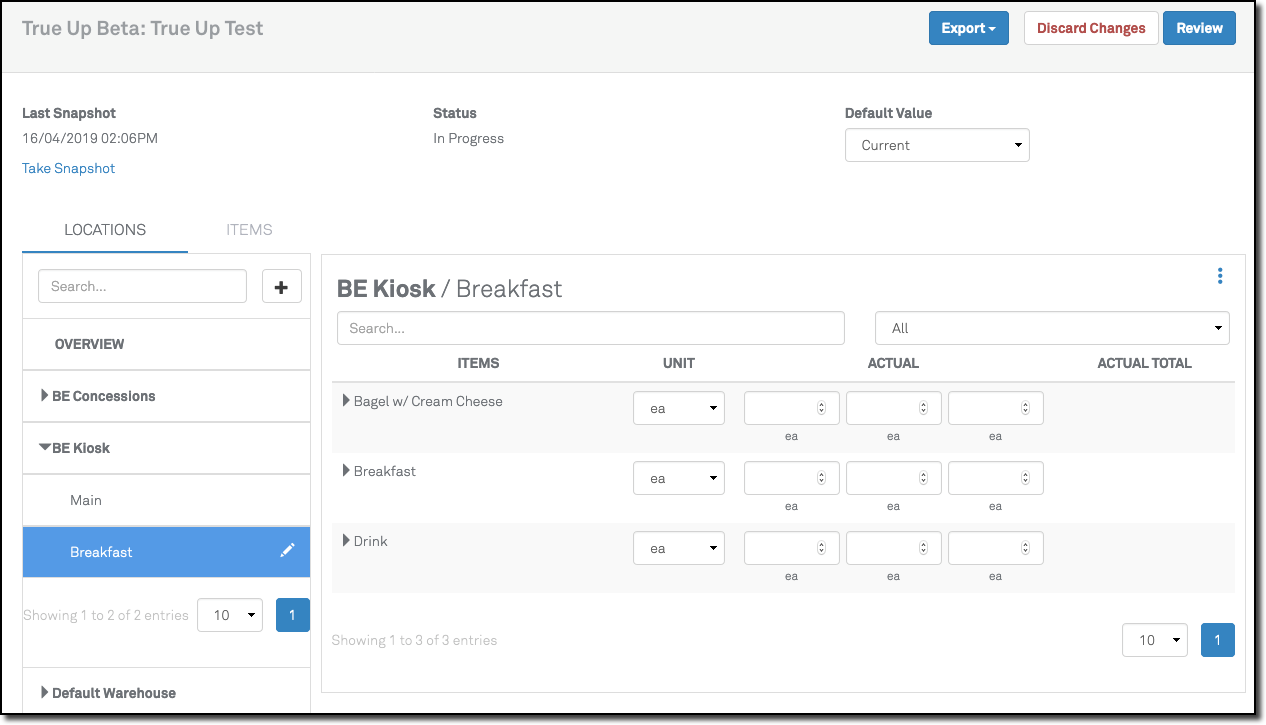Open unit dropdown for Bagel w/ Cream Cheese
This screenshot has height=725, width=1266.
click(679, 408)
